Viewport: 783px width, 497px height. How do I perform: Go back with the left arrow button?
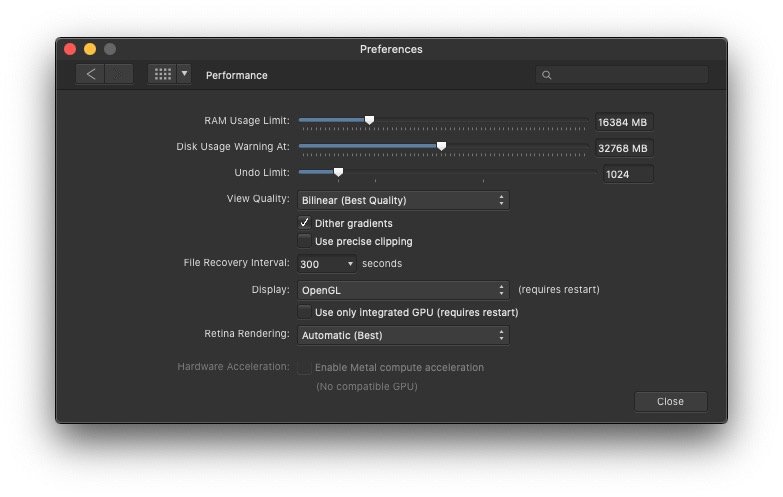click(90, 74)
